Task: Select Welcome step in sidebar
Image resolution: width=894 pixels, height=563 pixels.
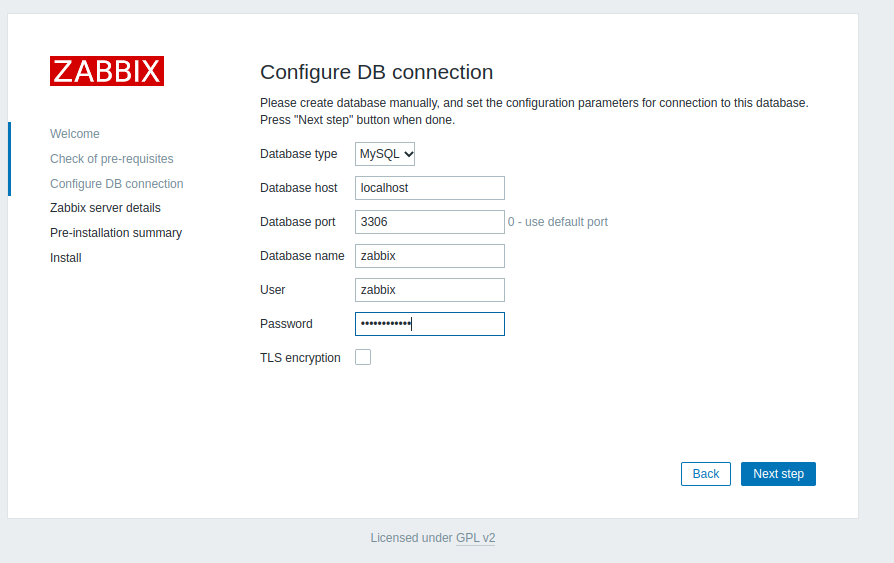Action: tap(75, 133)
